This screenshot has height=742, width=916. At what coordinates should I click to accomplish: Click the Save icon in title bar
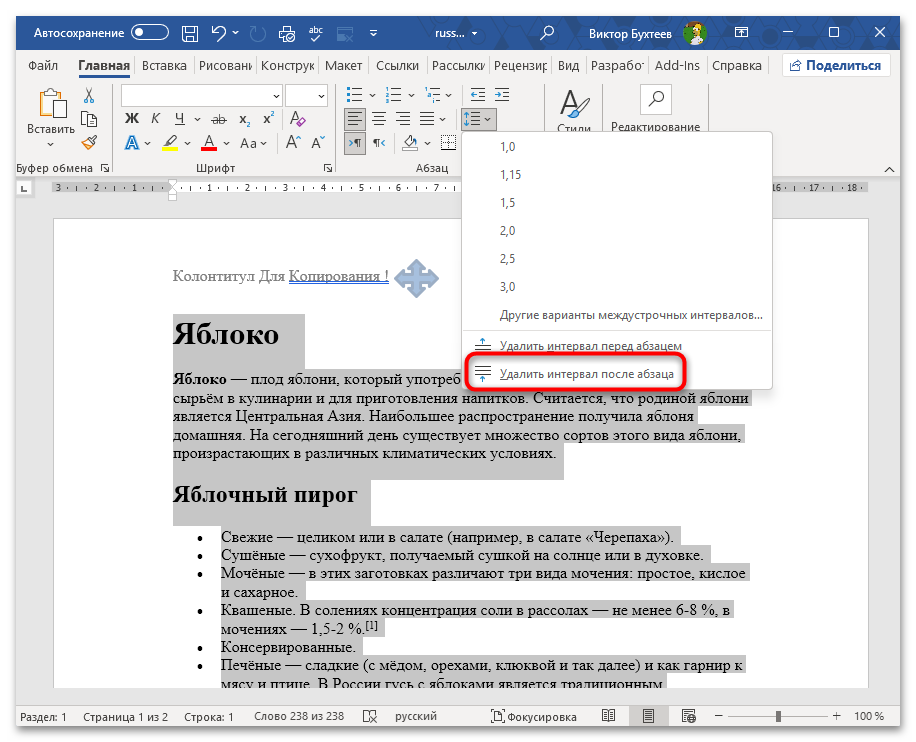click(x=190, y=33)
